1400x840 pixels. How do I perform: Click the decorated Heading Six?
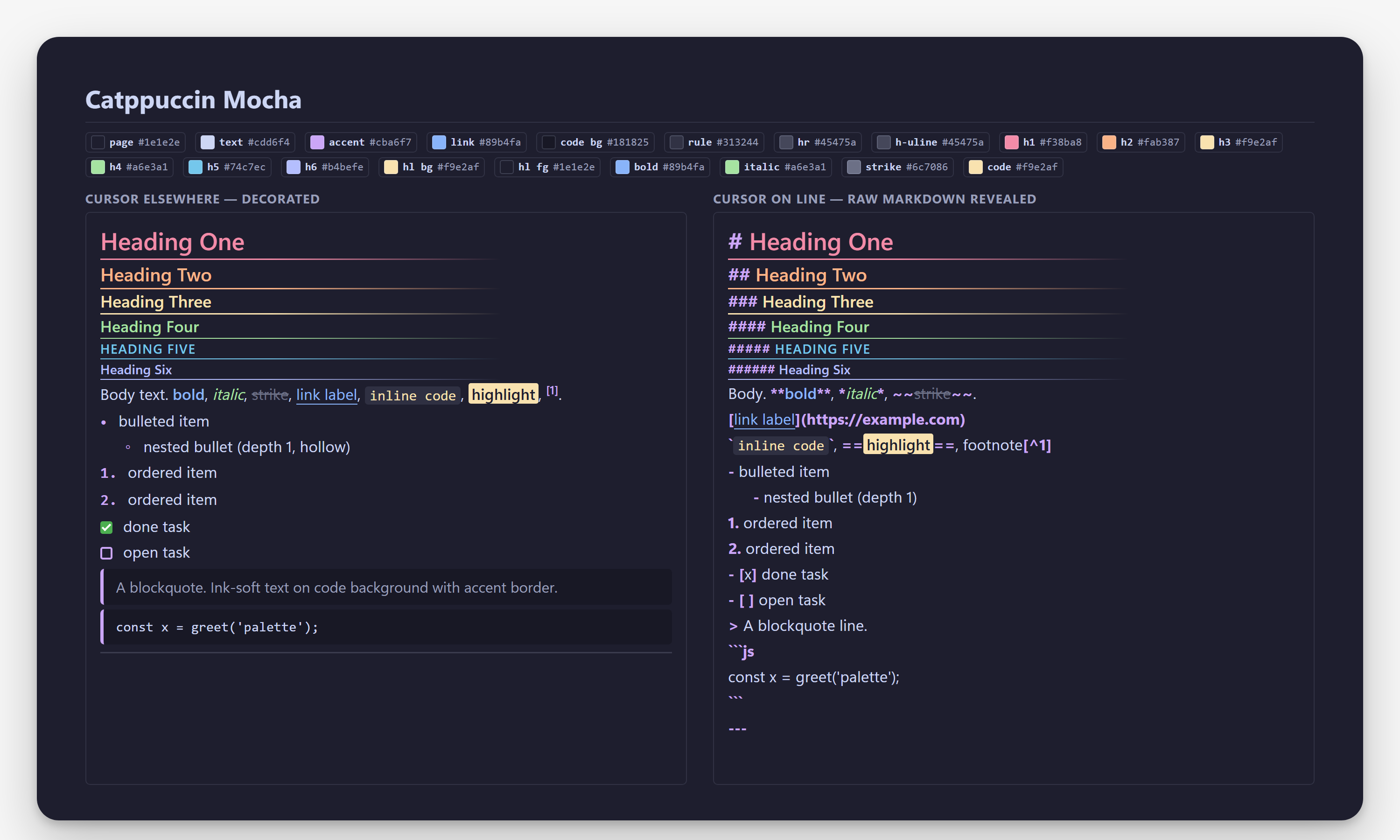coord(136,370)
